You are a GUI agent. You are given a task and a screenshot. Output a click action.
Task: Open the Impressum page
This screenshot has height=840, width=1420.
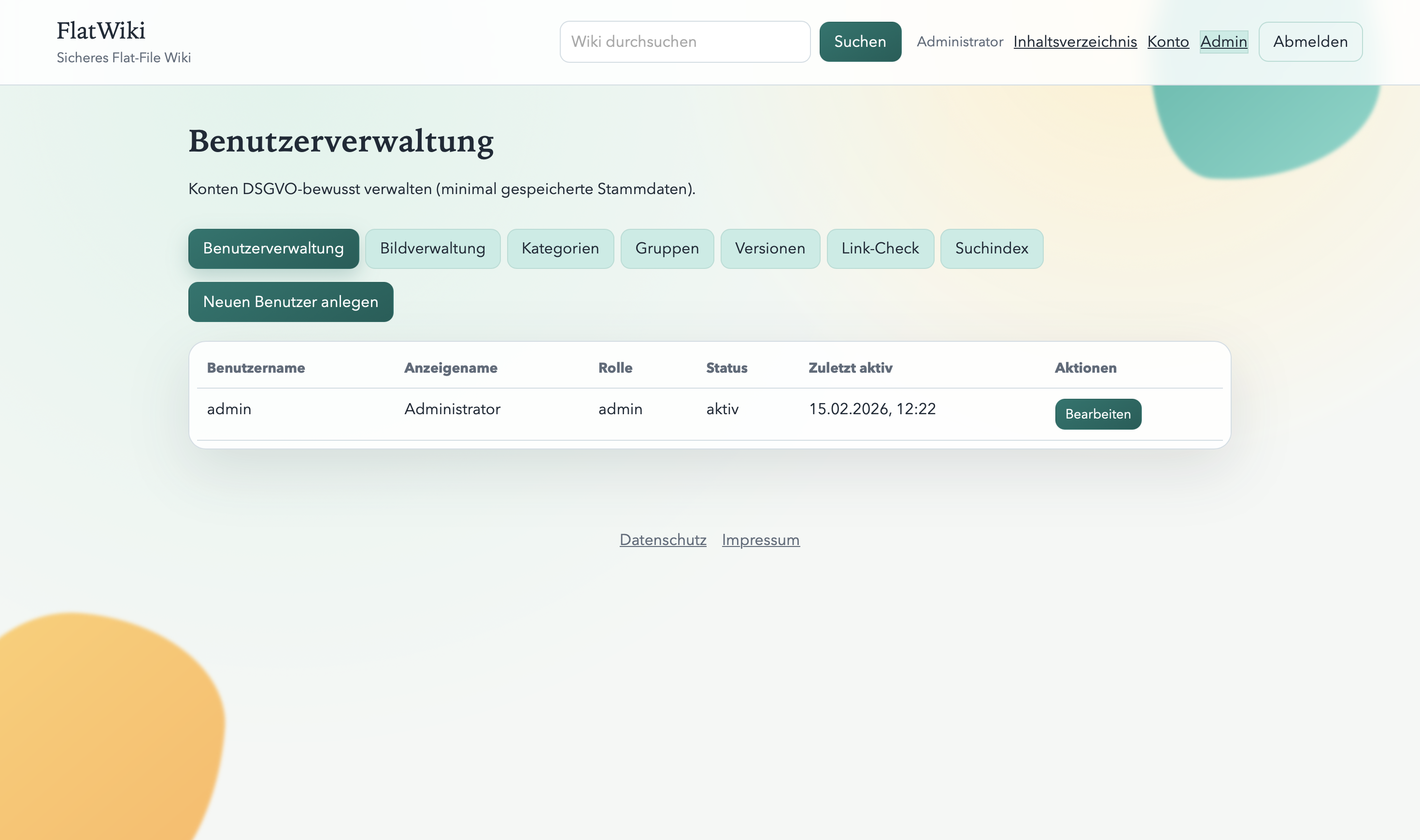(760, 539)
